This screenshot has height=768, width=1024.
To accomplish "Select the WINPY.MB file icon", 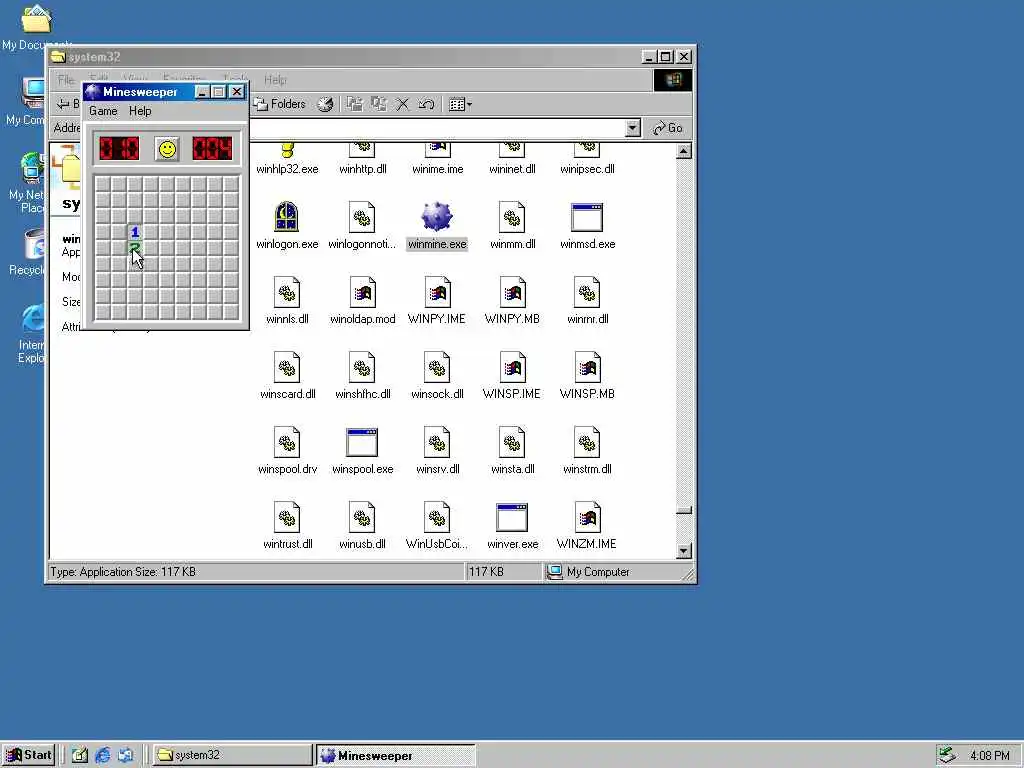I will [x=512, y=292].
